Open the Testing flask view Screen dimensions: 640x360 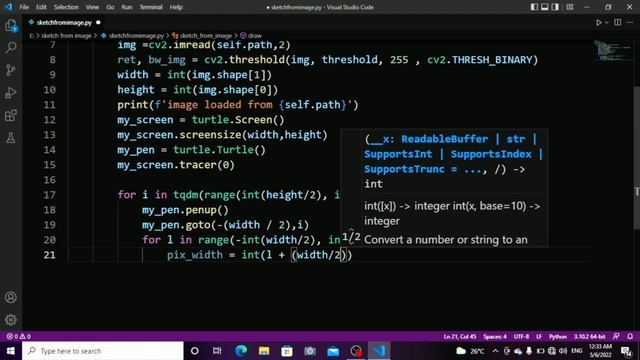[11, 138]
